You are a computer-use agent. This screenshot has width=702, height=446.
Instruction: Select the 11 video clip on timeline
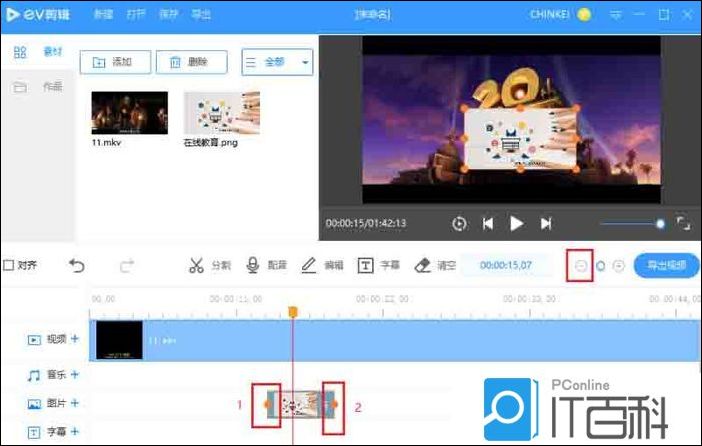(394, 340)
